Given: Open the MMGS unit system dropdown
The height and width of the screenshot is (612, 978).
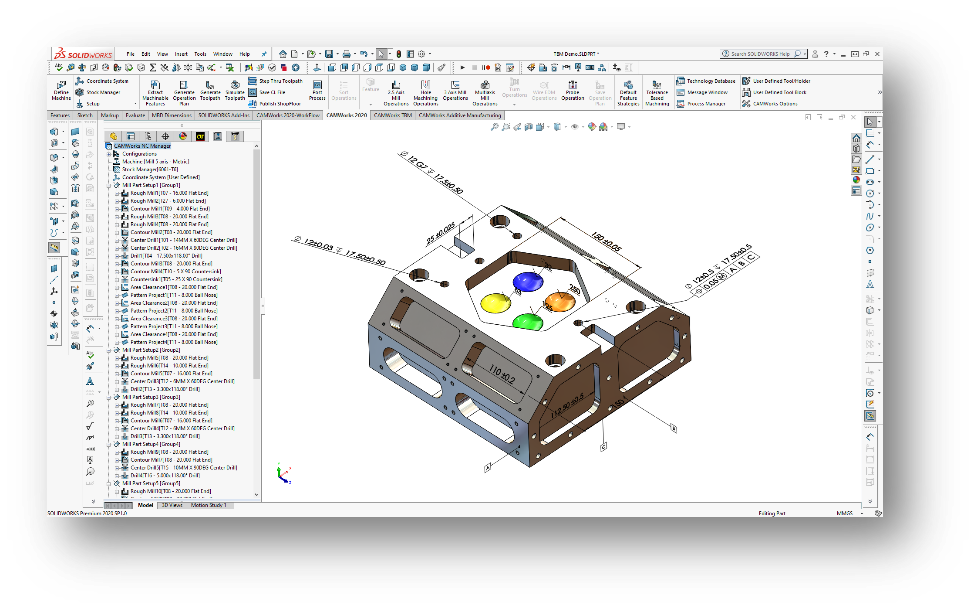Looking at the screenshot, I should (863, 513).
